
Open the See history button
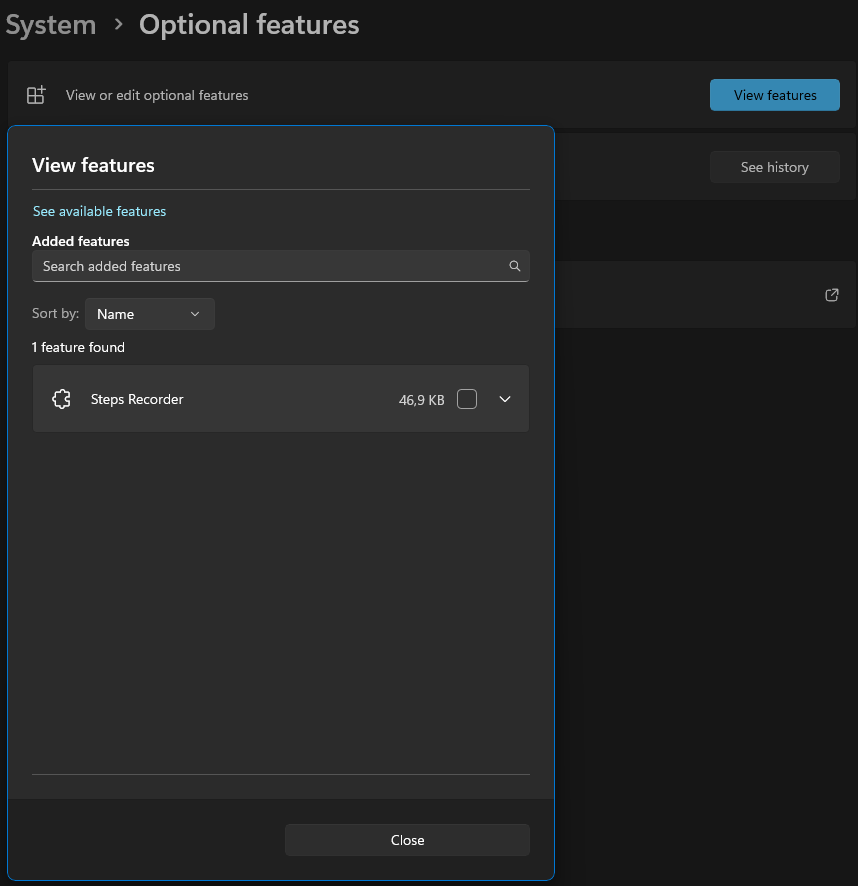pyautogui.click(x=774, y=167)
